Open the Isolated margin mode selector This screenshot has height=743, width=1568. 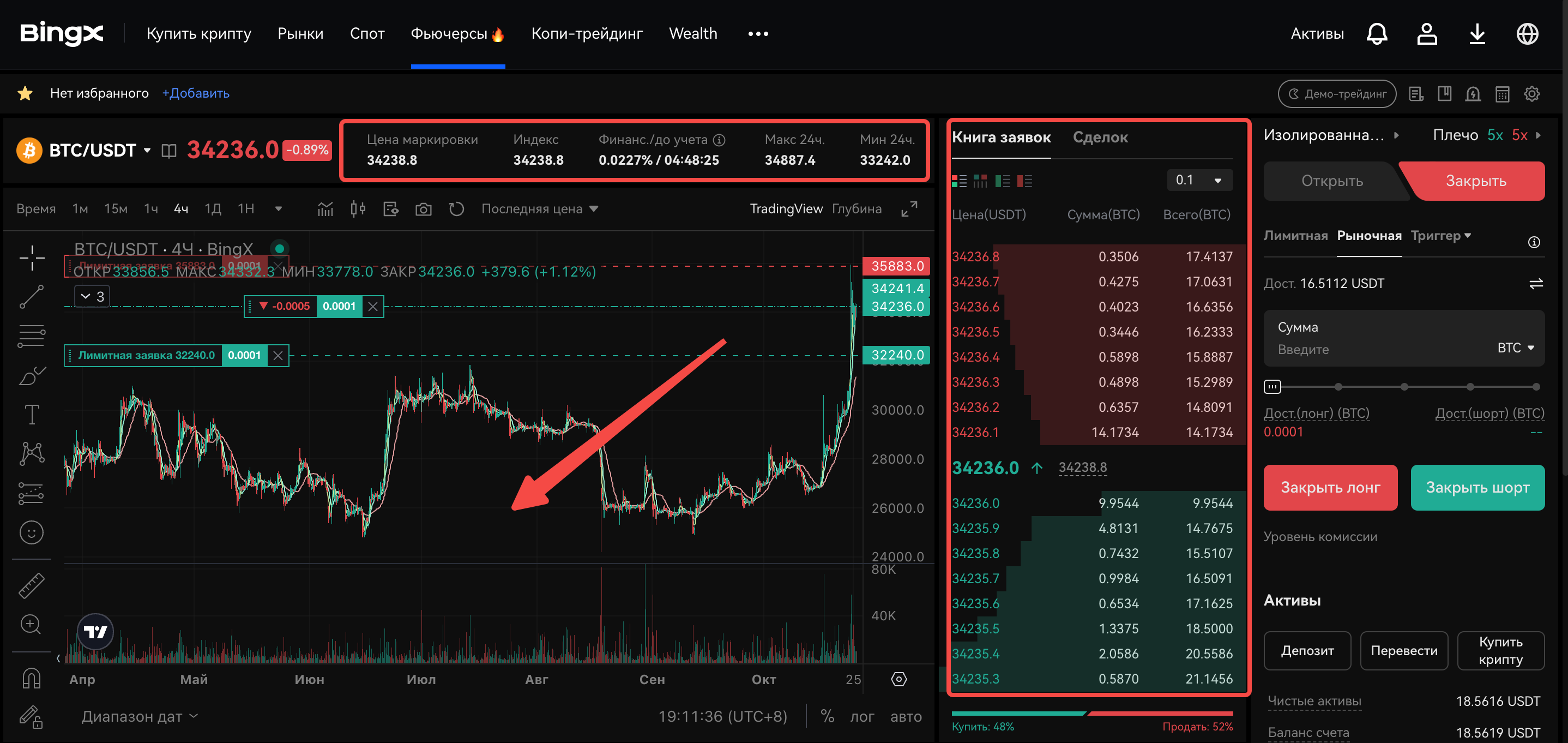[x=1331, y=135]
